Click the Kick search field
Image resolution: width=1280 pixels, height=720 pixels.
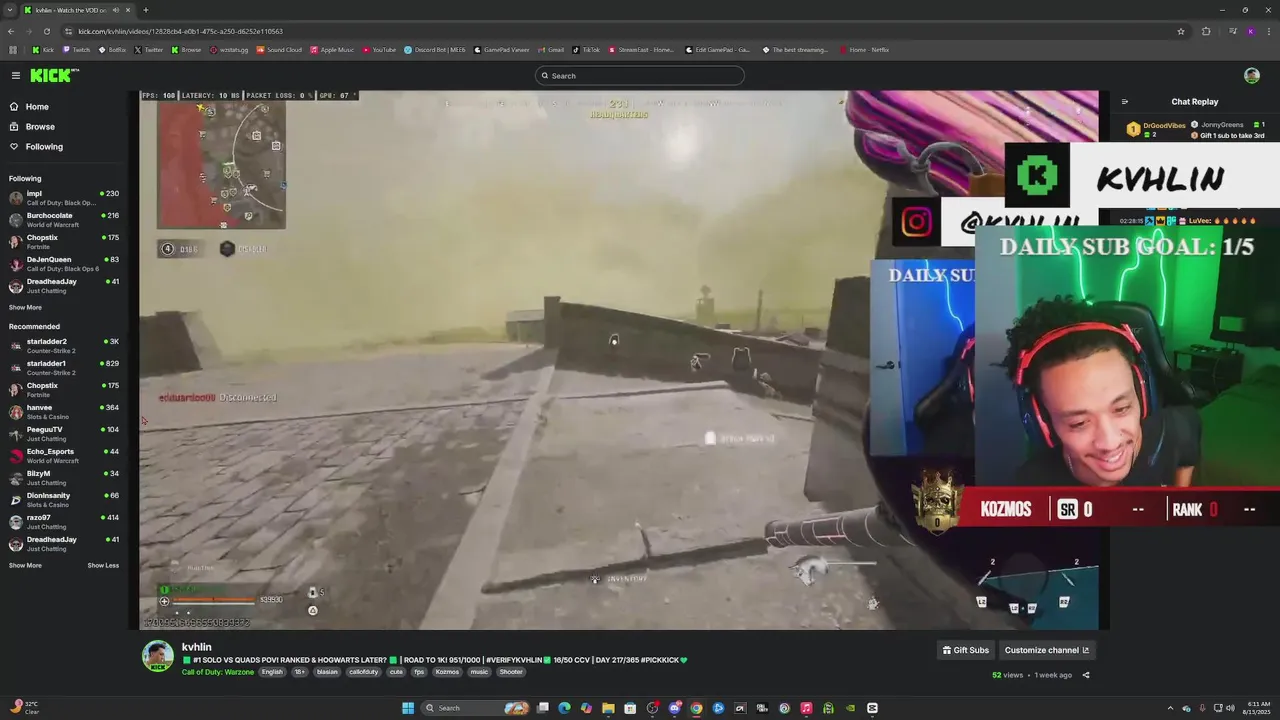coord(640,76)
